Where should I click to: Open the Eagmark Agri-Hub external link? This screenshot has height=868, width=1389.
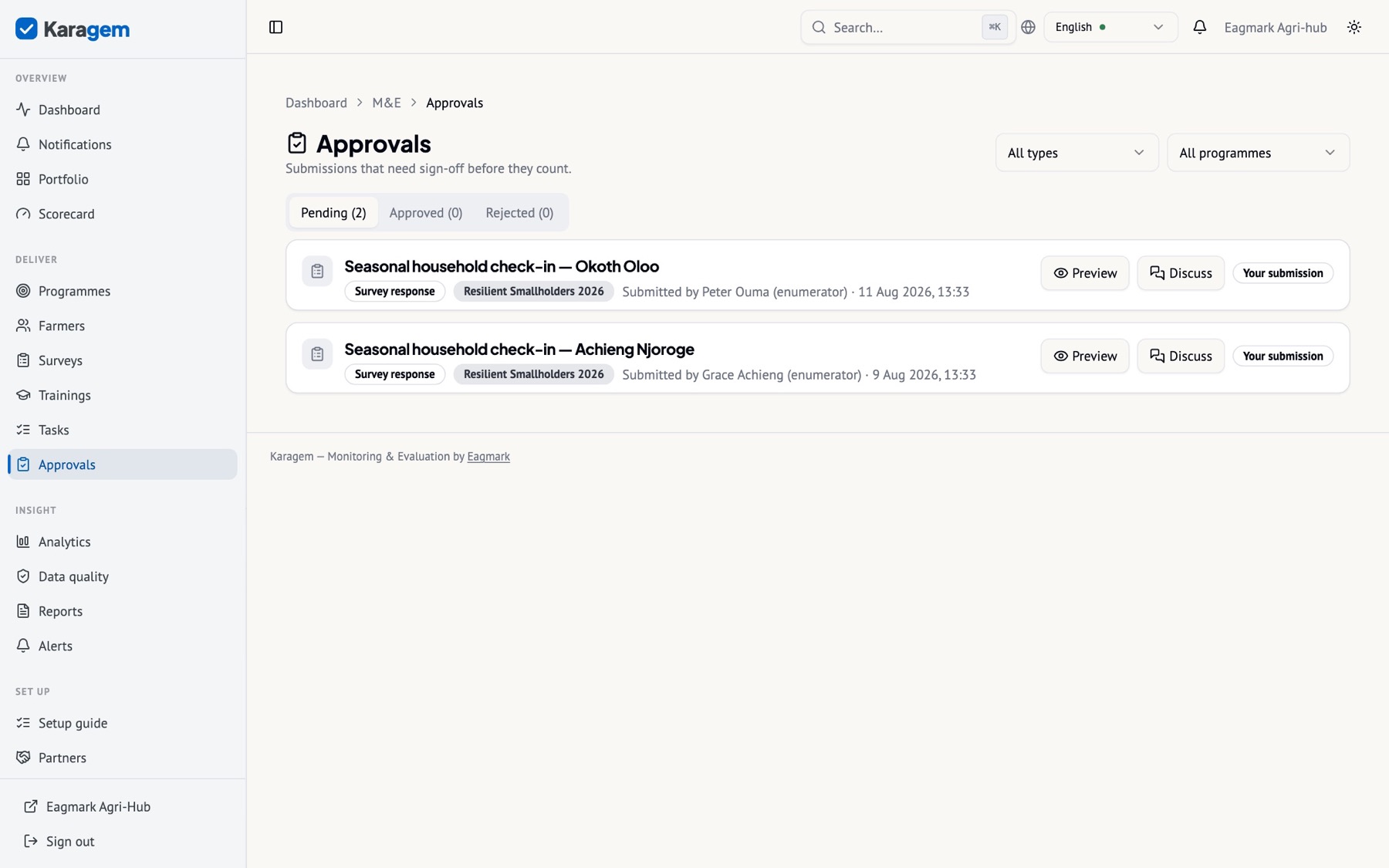coord(123,806)
